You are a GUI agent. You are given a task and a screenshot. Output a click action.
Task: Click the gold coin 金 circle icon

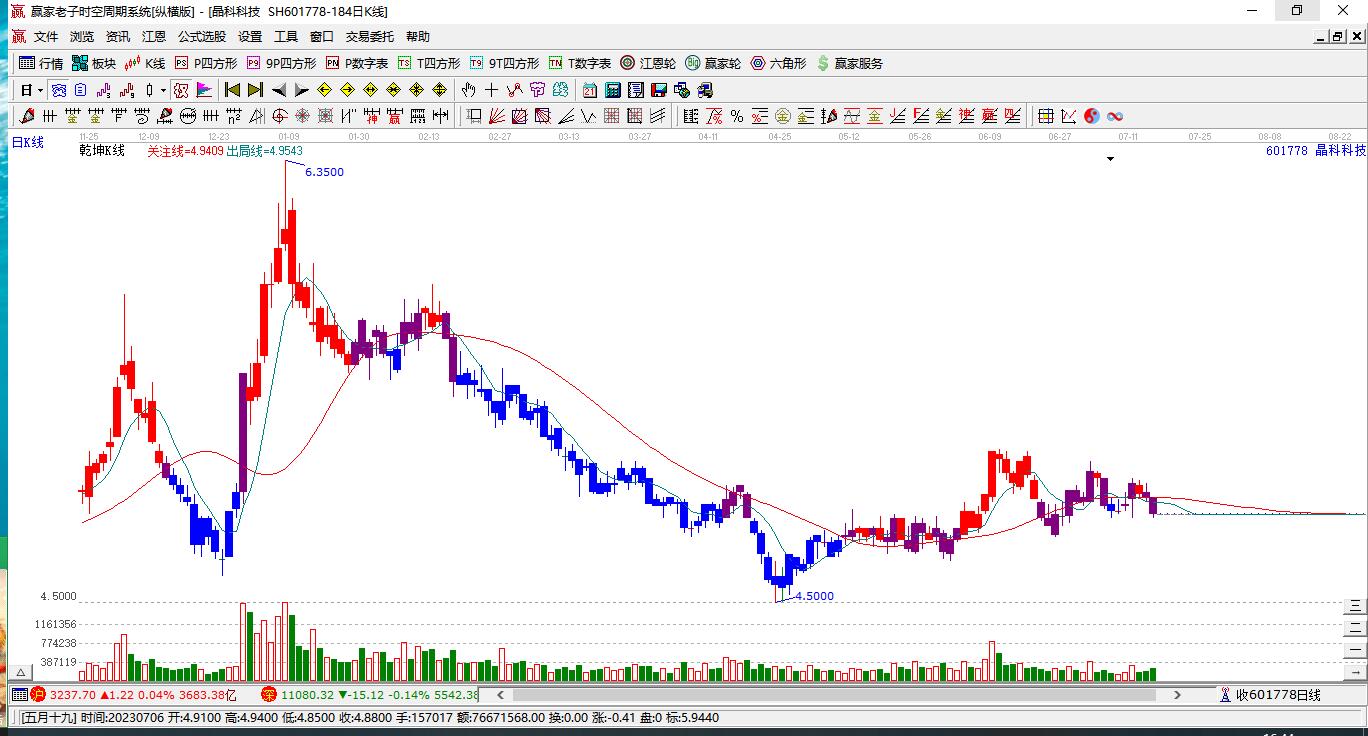click(x=783, y=116)
